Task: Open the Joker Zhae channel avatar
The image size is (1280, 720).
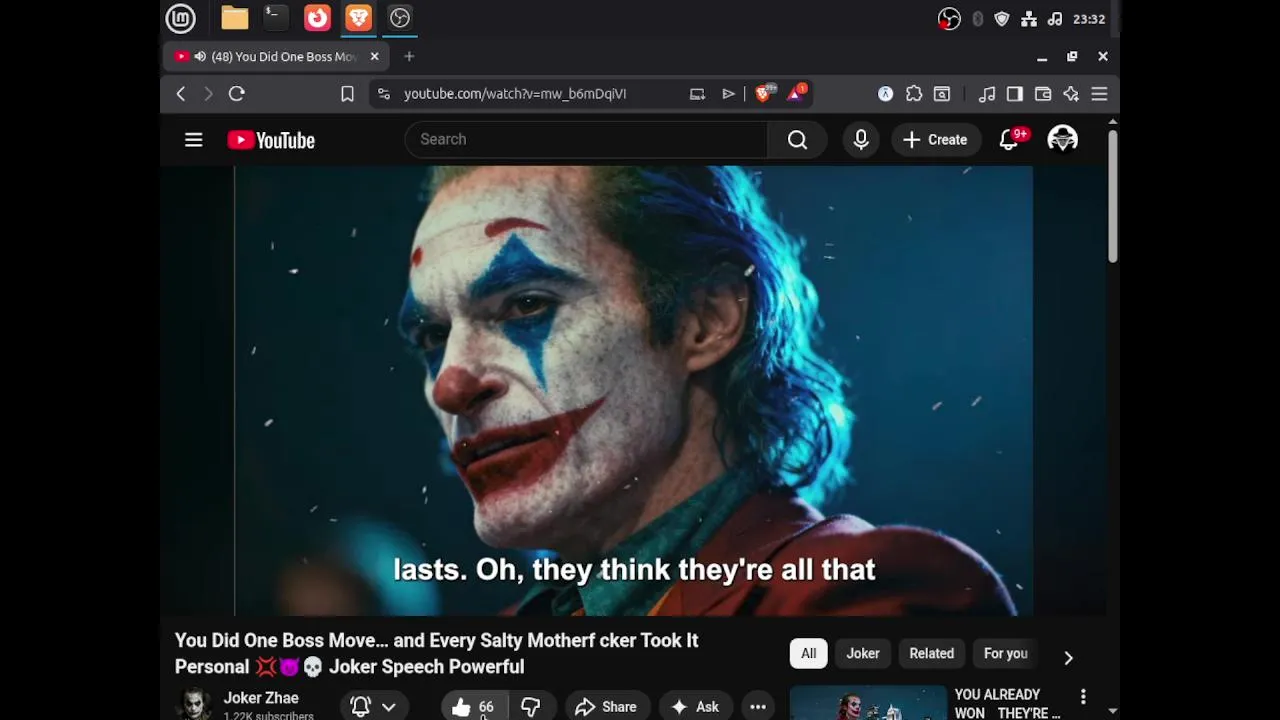Action: click(x=194, y=705)
